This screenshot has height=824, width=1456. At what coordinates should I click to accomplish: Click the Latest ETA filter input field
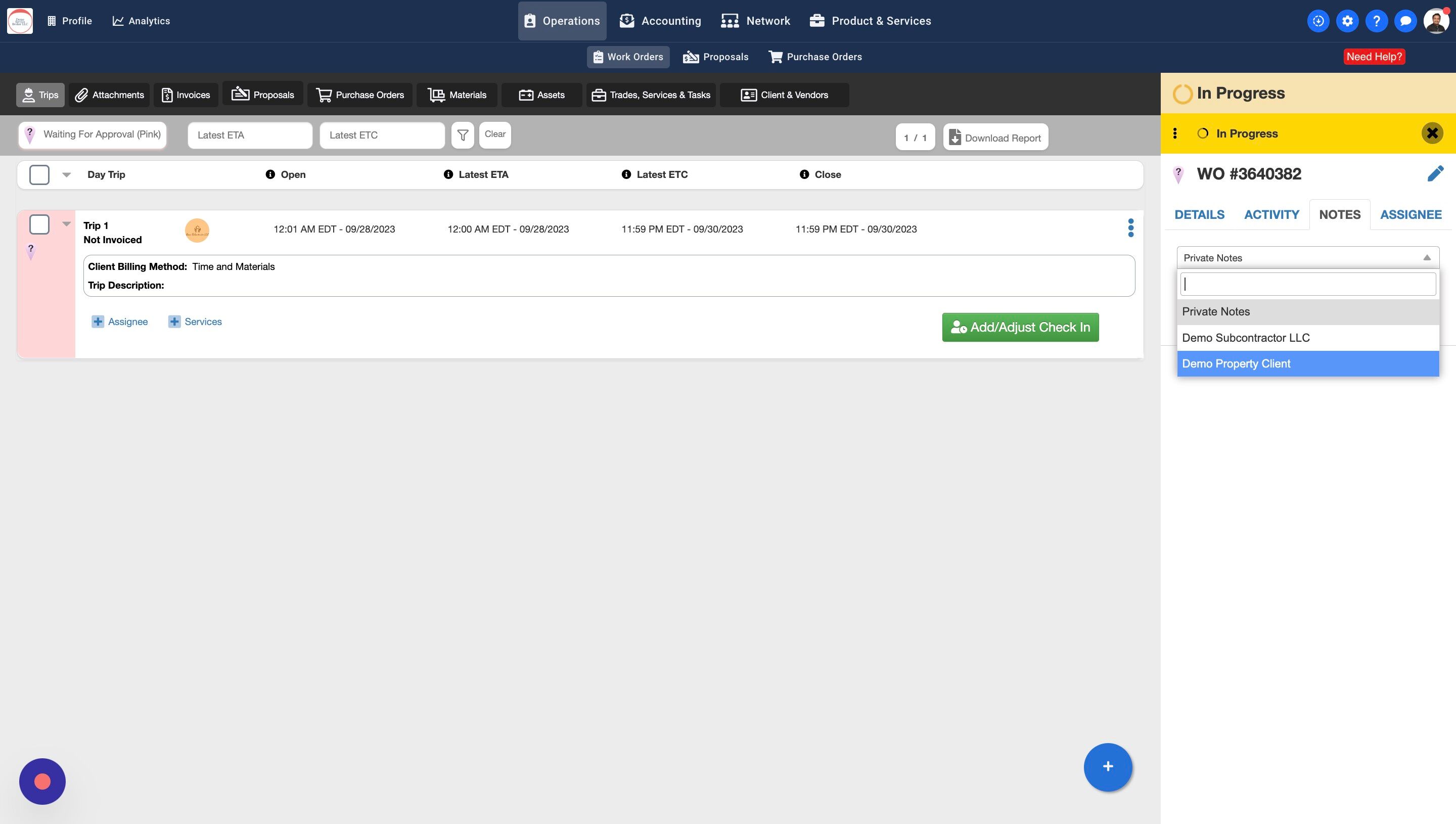(250, 135)
